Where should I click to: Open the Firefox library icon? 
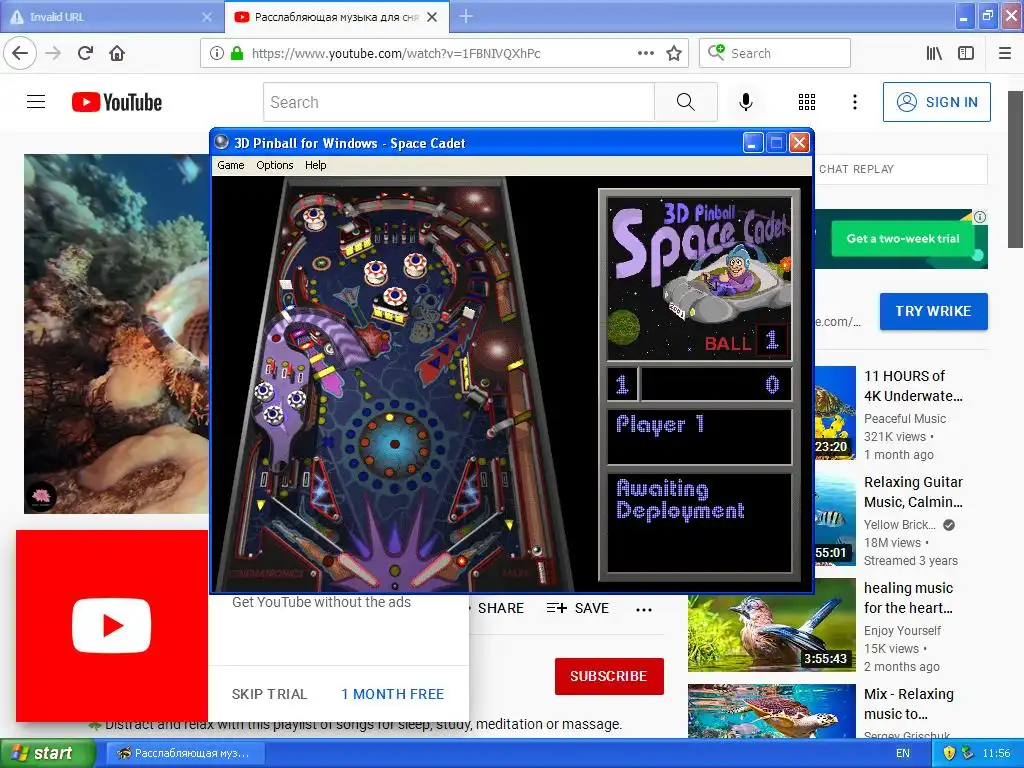click(934, 53)
